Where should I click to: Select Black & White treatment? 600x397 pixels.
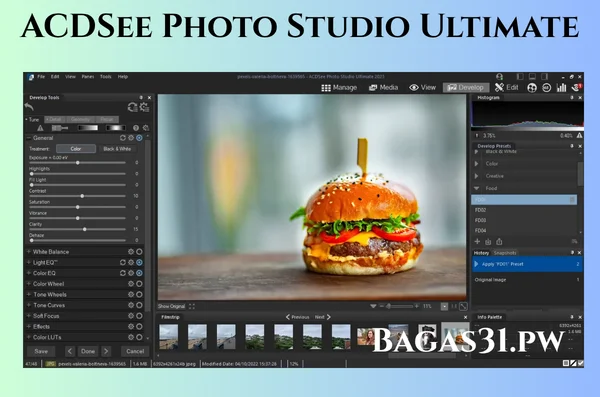(117, 149)
